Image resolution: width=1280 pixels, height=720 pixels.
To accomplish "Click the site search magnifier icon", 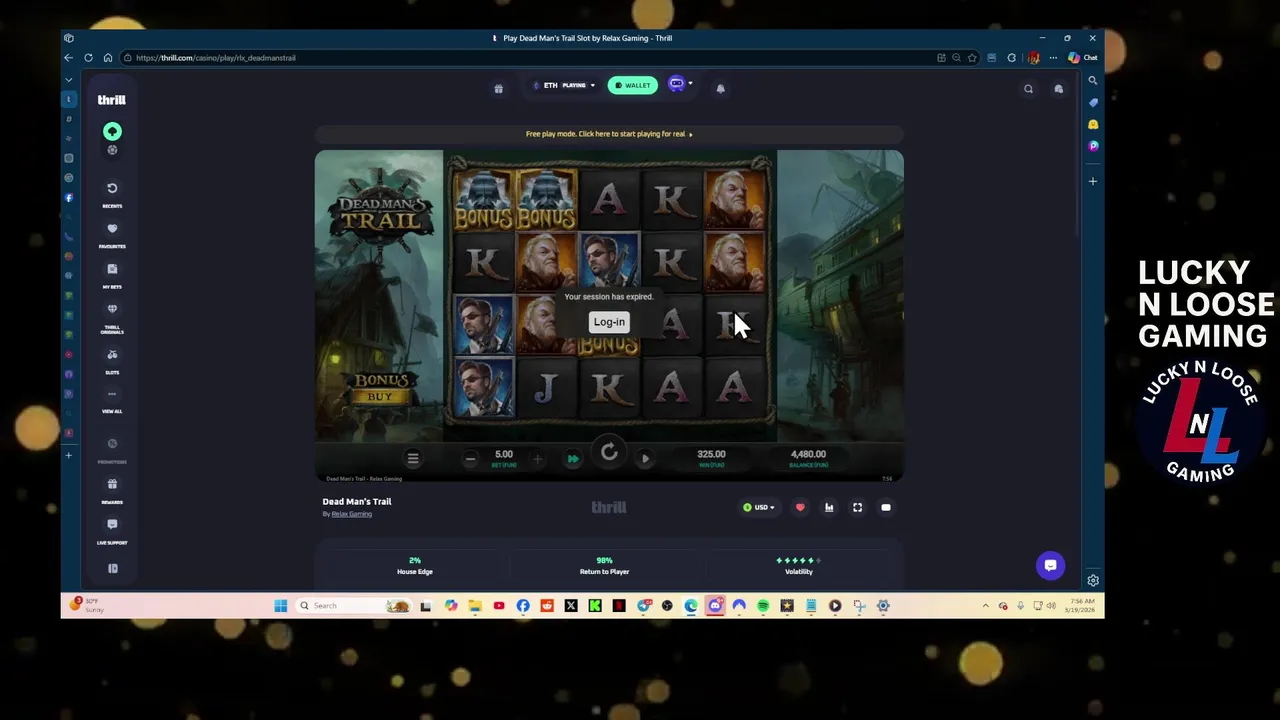I will coord(1028,89).
